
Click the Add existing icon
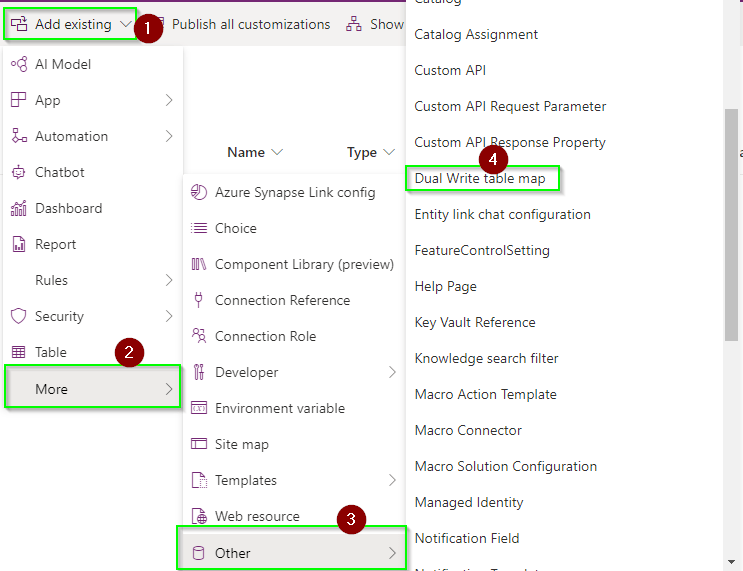click(19, 24)
